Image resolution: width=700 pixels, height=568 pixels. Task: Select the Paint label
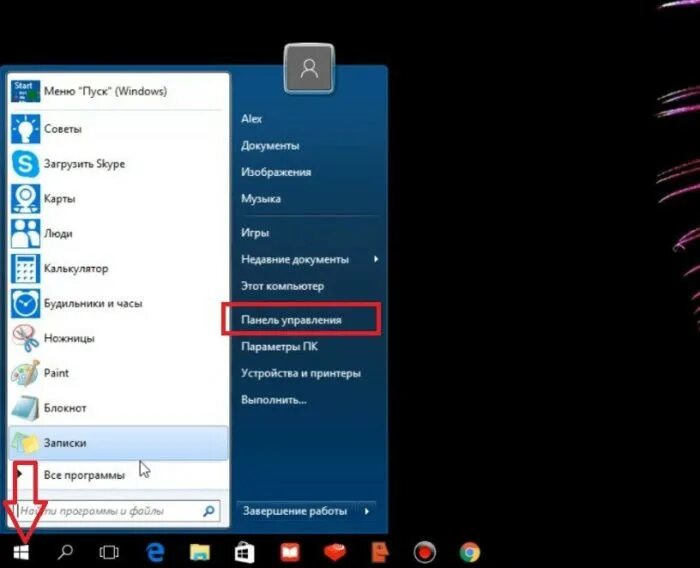(56, 373)
